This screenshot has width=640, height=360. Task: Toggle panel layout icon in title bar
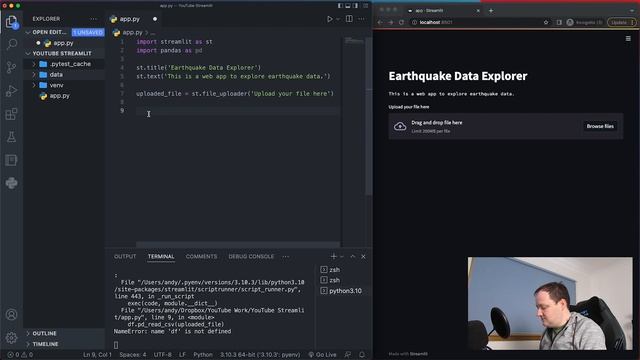point(348,6)
